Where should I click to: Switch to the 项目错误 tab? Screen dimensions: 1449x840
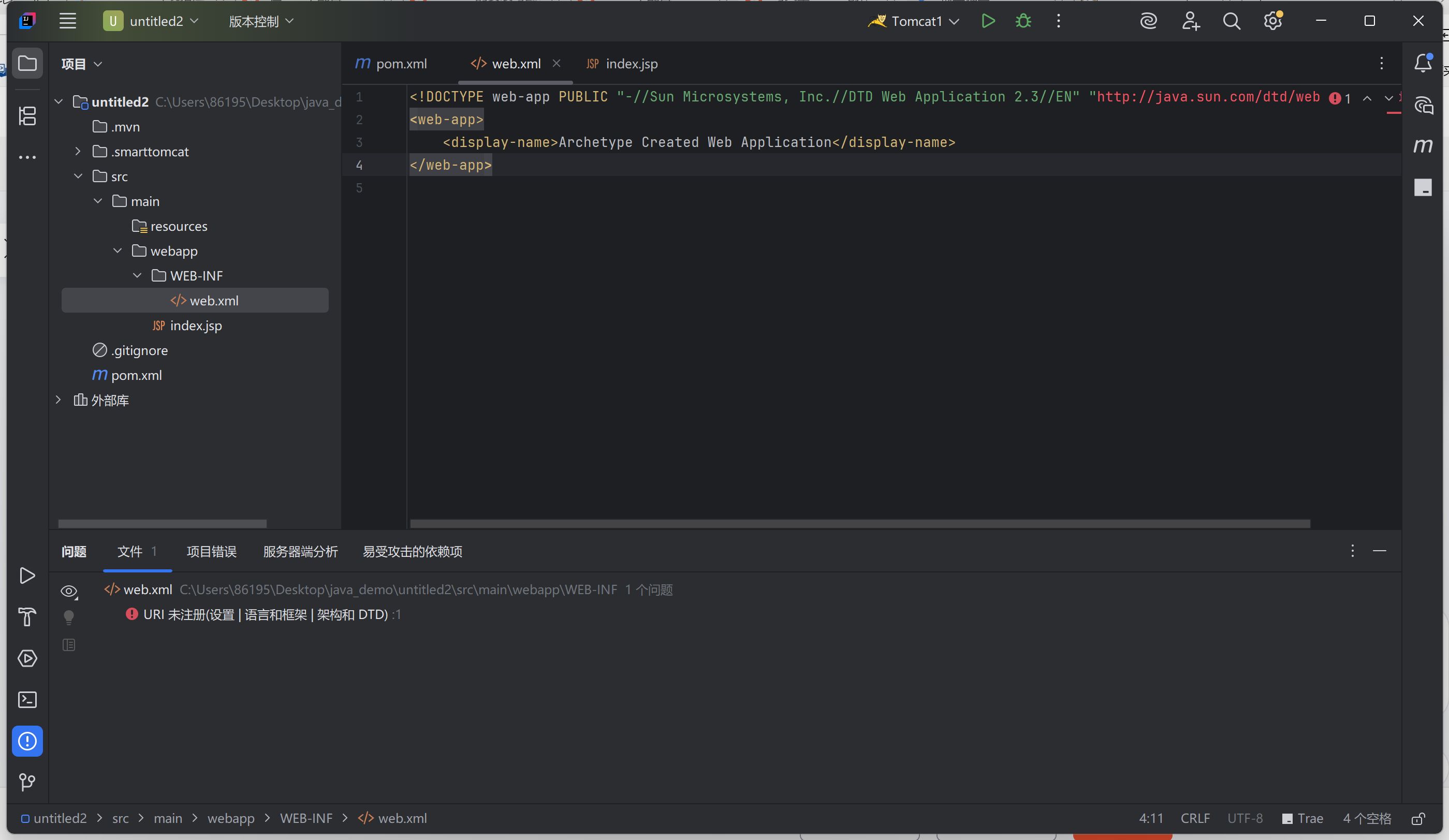pos(212,551)
